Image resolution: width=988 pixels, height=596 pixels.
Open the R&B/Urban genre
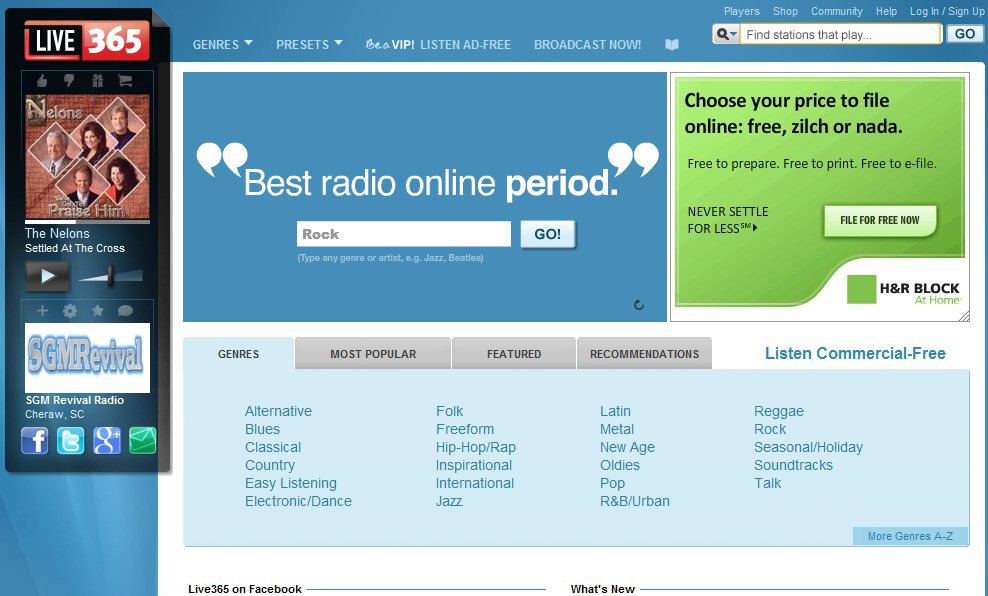(635, 501)
